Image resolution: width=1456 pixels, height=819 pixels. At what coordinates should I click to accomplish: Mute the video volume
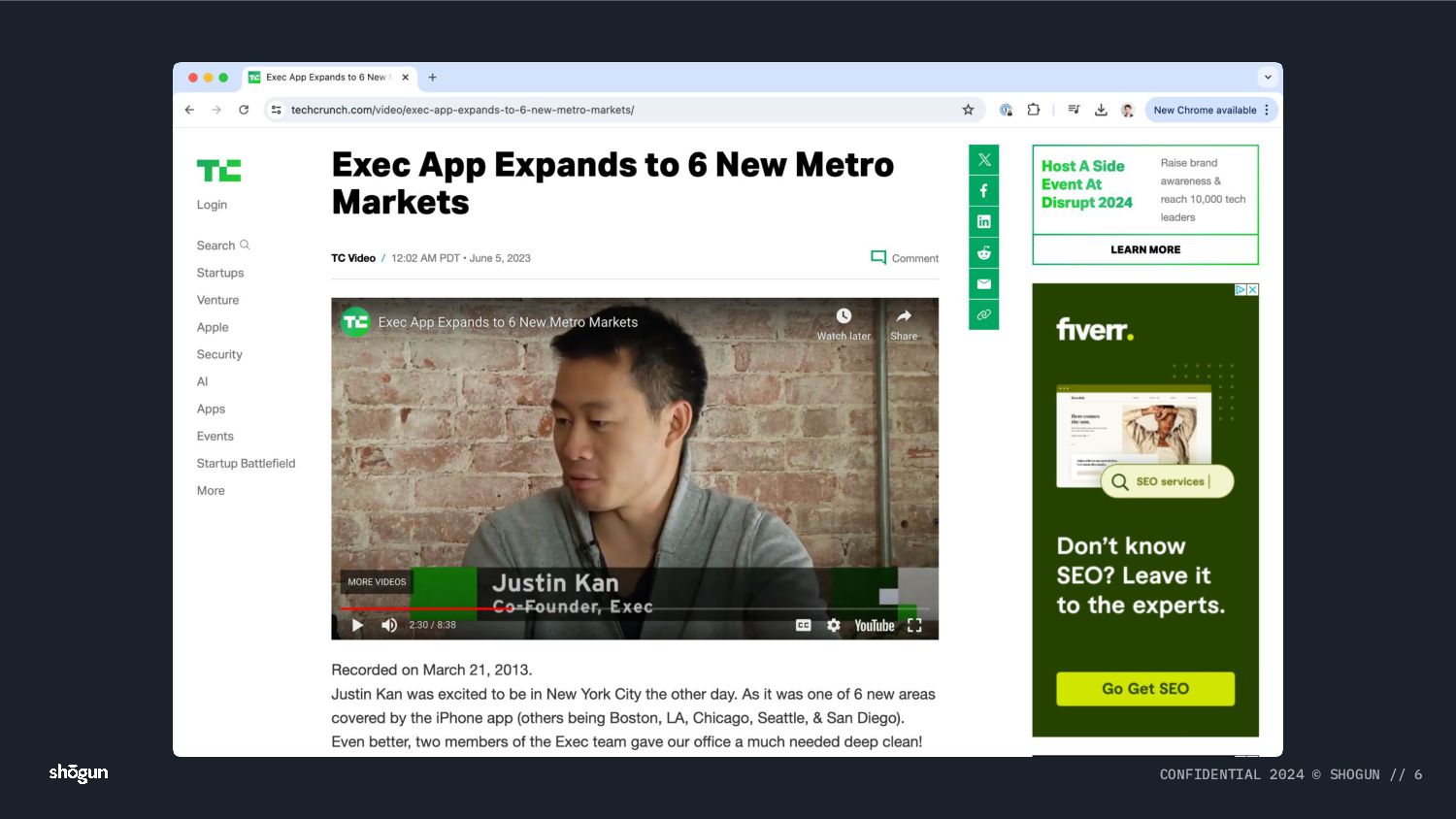(x=389, y=625)
